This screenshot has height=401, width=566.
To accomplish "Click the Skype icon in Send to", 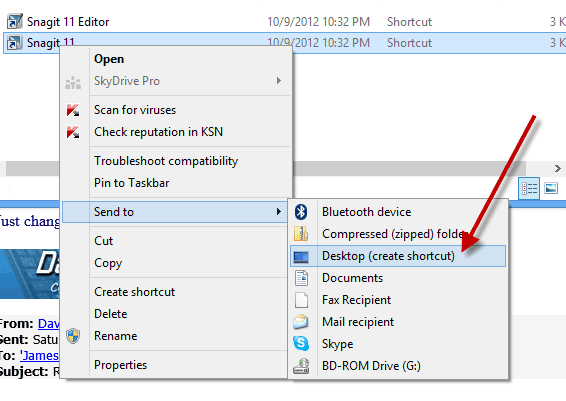I will (x=301, y=344).
